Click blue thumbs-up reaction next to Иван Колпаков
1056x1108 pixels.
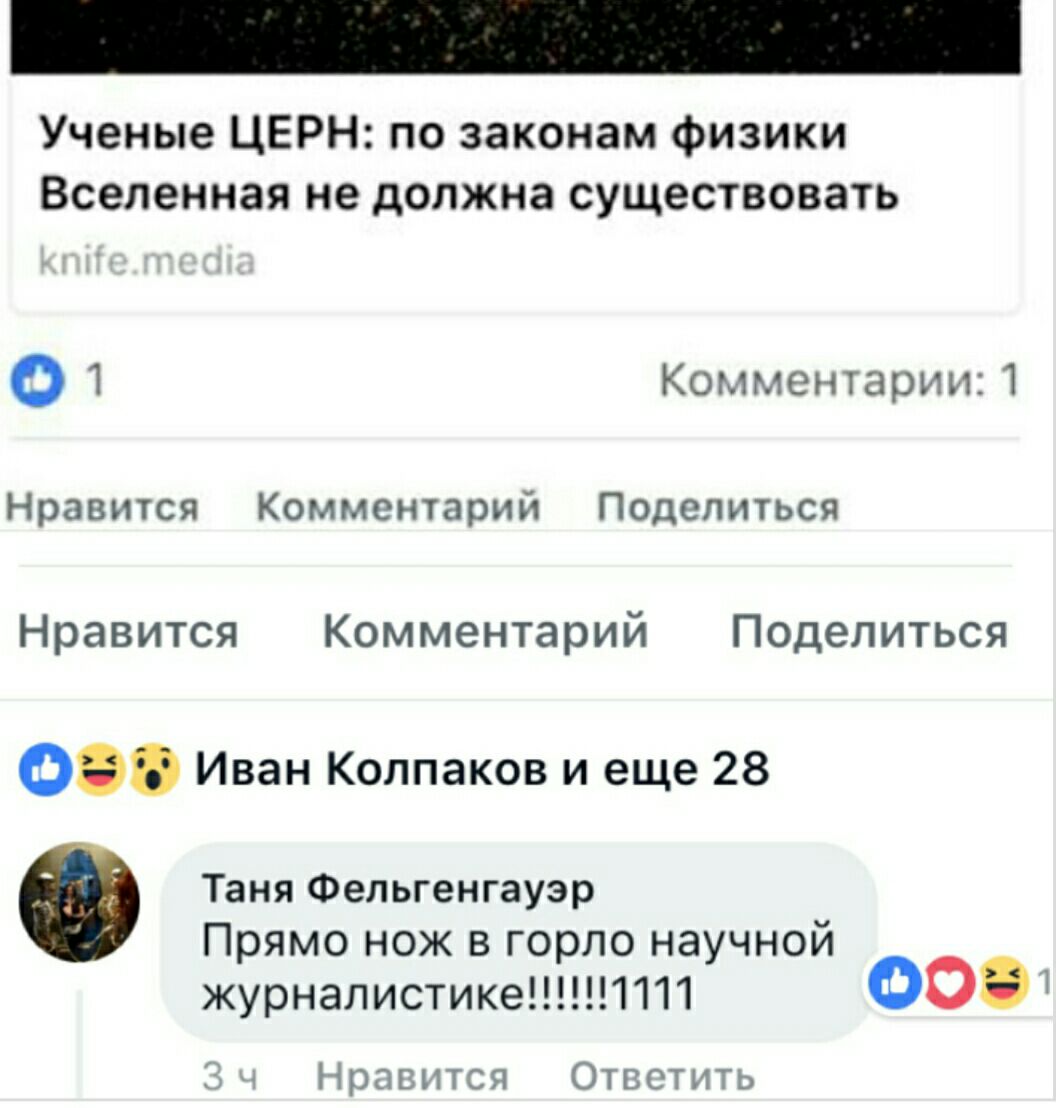[x=46, y=770]
